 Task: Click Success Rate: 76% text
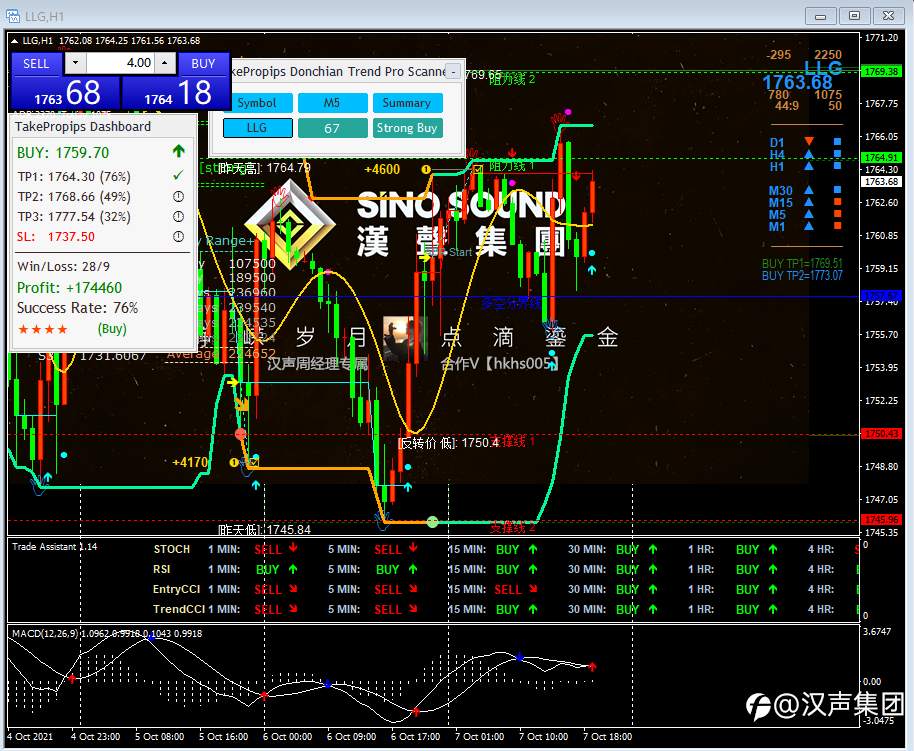[x=78, y=308]
